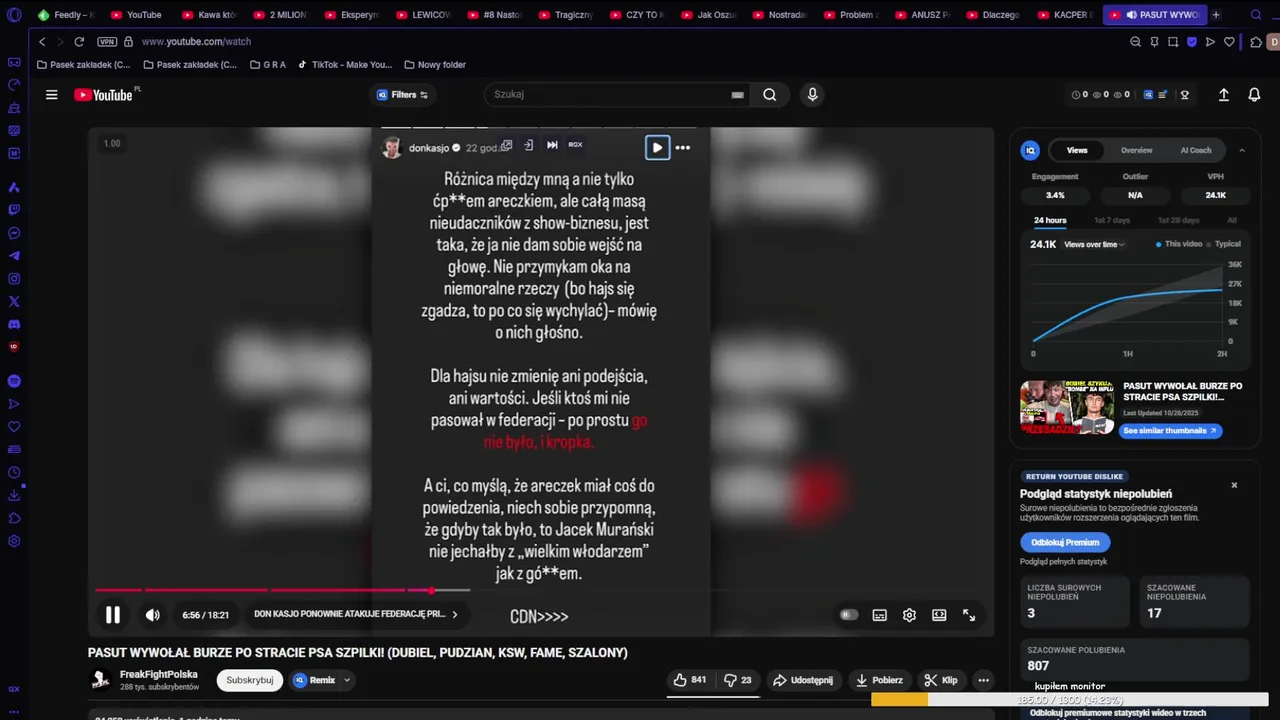
Task: Close the Return YouTube Dislike panel
Action: [1234, 485]
